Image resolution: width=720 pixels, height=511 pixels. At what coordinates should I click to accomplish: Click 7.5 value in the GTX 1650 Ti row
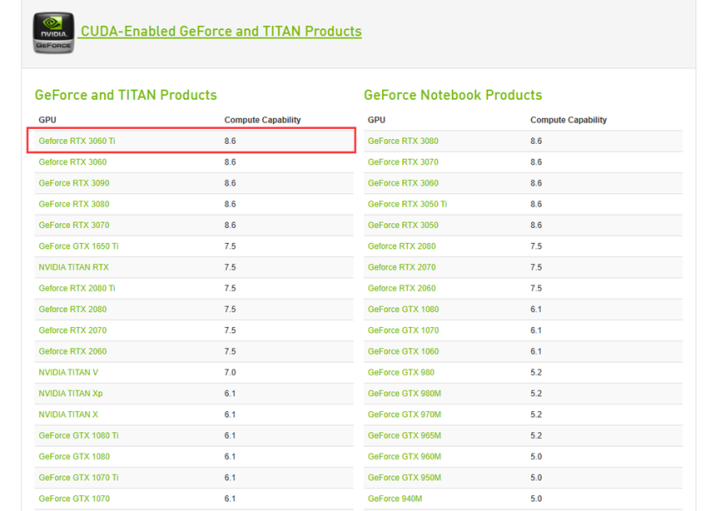coord(230,247)
